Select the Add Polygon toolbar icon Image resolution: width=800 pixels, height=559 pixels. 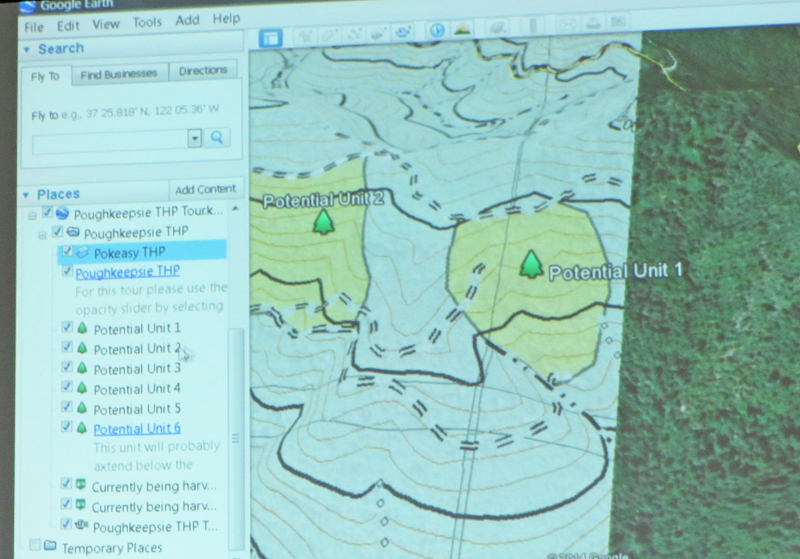coord(330,35)
